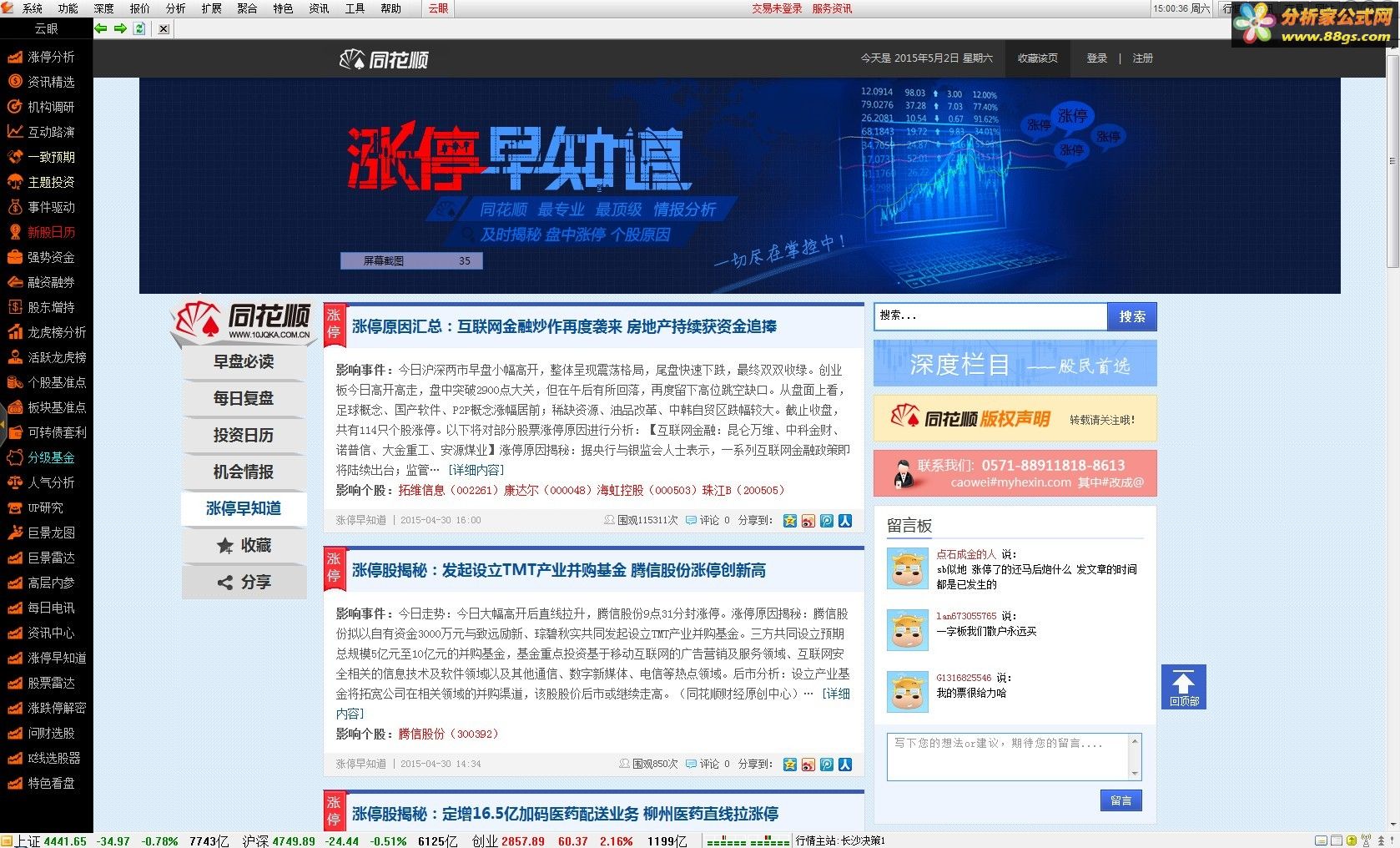Viewport: 1400px width, 848px height.
Task: Click 交易未登录 link at the top
Action: [777, 8]
